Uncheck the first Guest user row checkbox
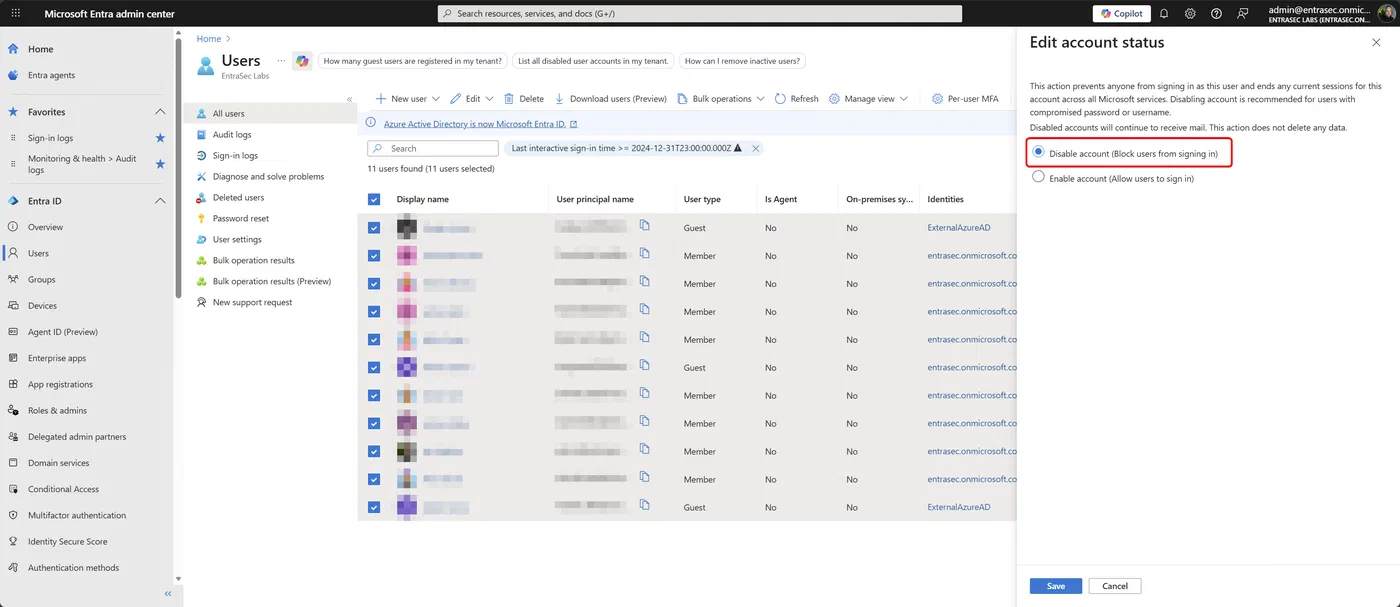 pyautogui.click(x=374, y=228)
